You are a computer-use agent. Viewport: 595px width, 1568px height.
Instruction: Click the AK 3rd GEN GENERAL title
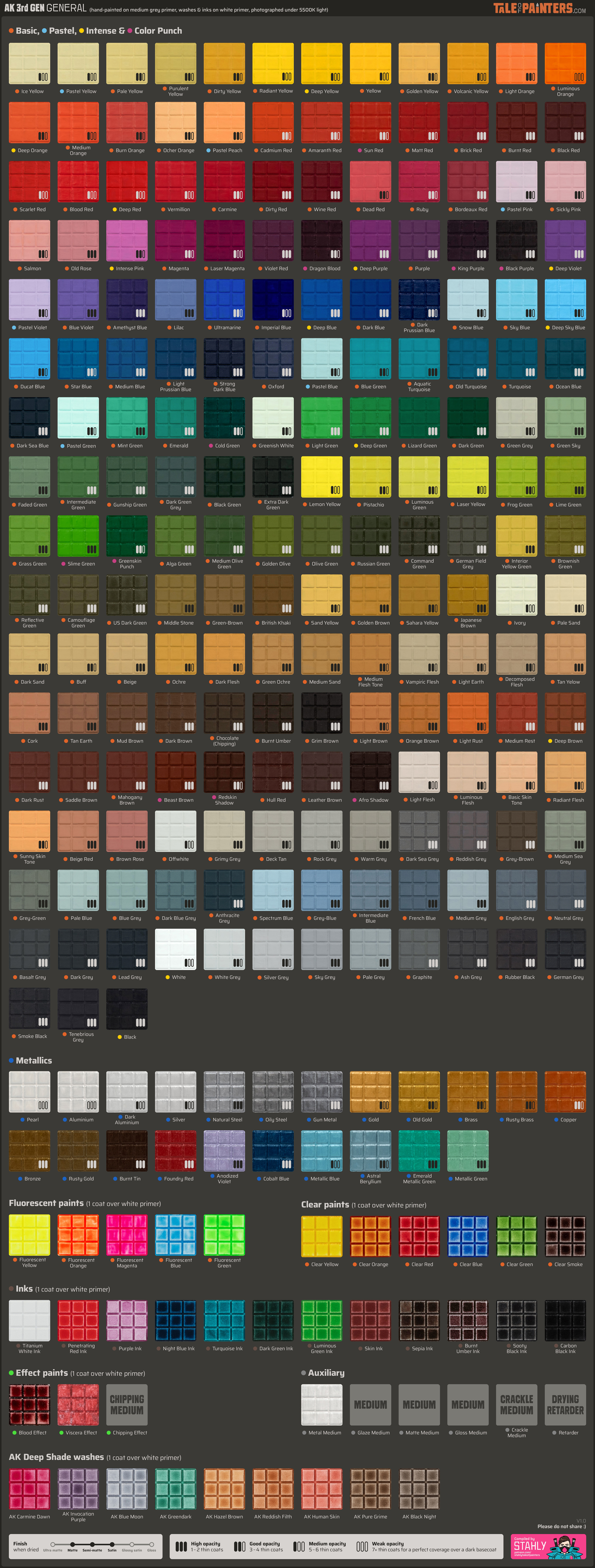pos(46,8)
